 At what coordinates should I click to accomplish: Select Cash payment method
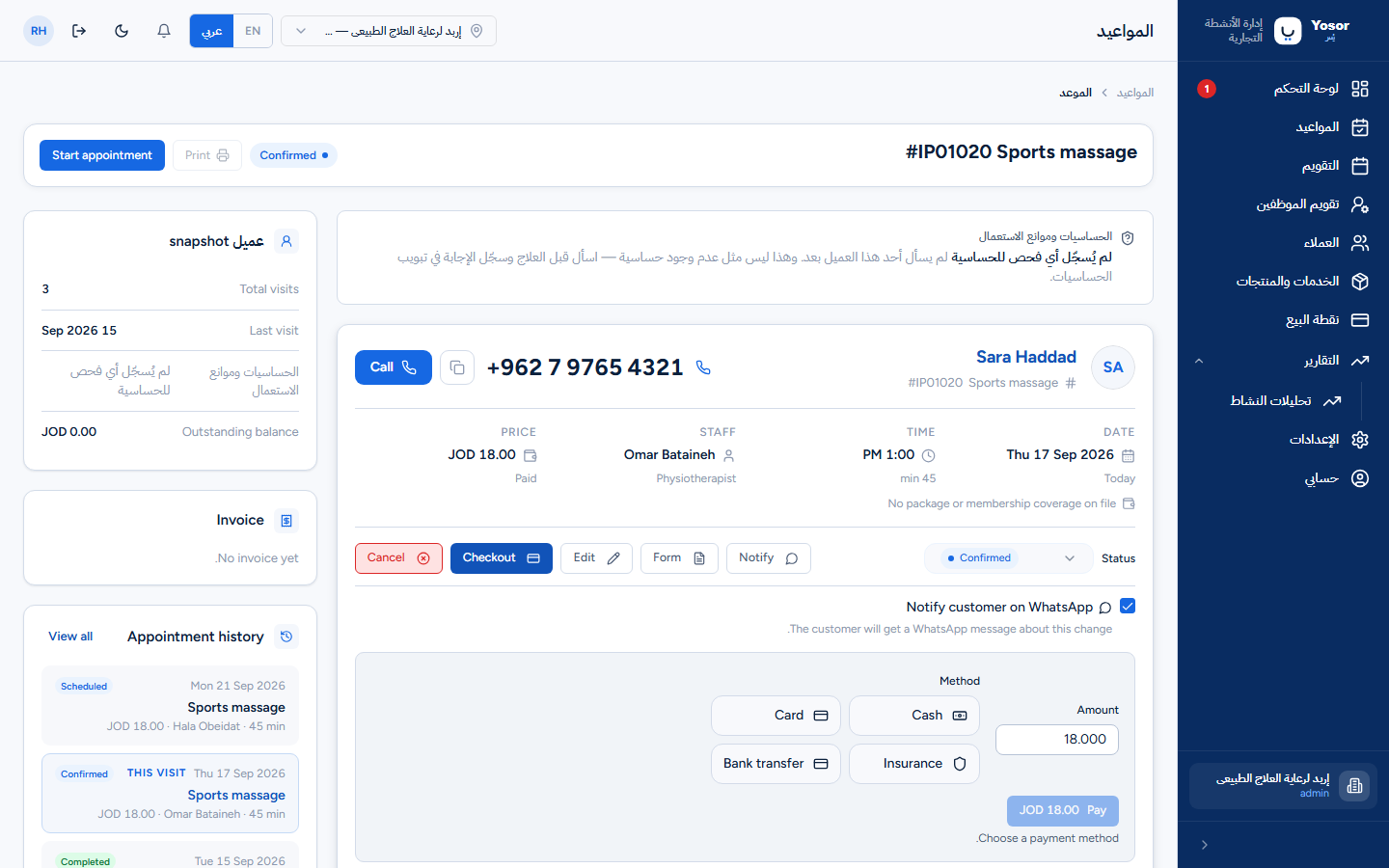[x=914, y=716]
